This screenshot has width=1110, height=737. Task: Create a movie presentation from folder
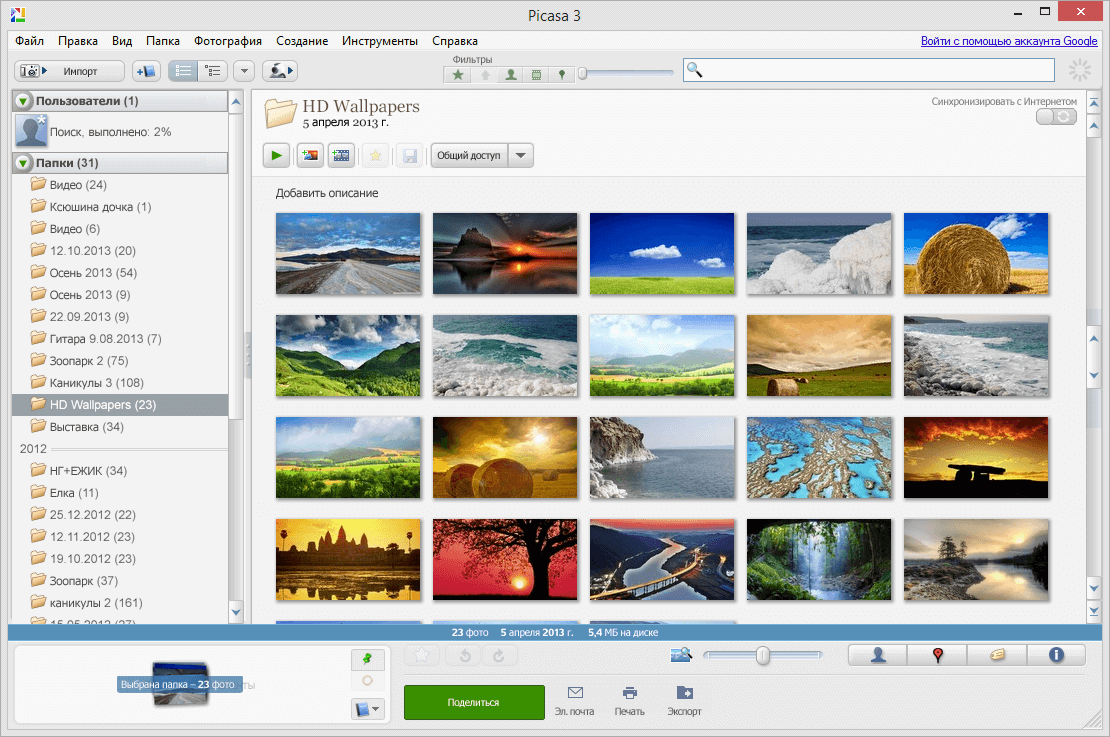click(x=341, y=155)
